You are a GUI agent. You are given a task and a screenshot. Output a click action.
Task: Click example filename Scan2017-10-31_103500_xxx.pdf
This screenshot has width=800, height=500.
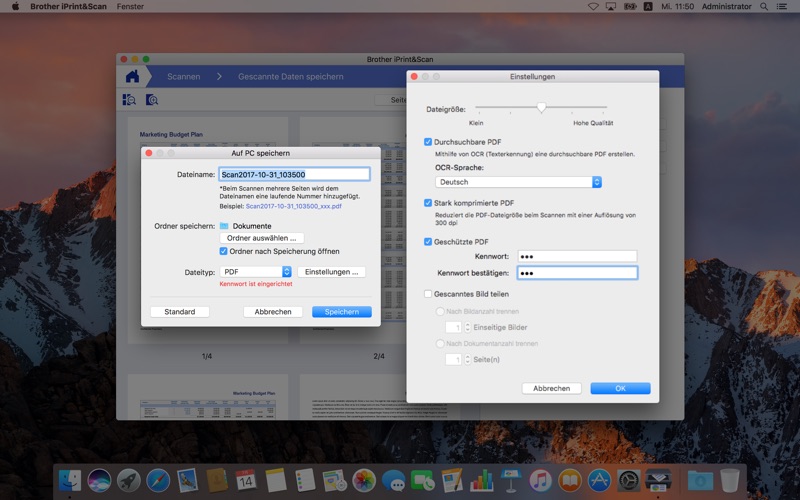[293, 206]
